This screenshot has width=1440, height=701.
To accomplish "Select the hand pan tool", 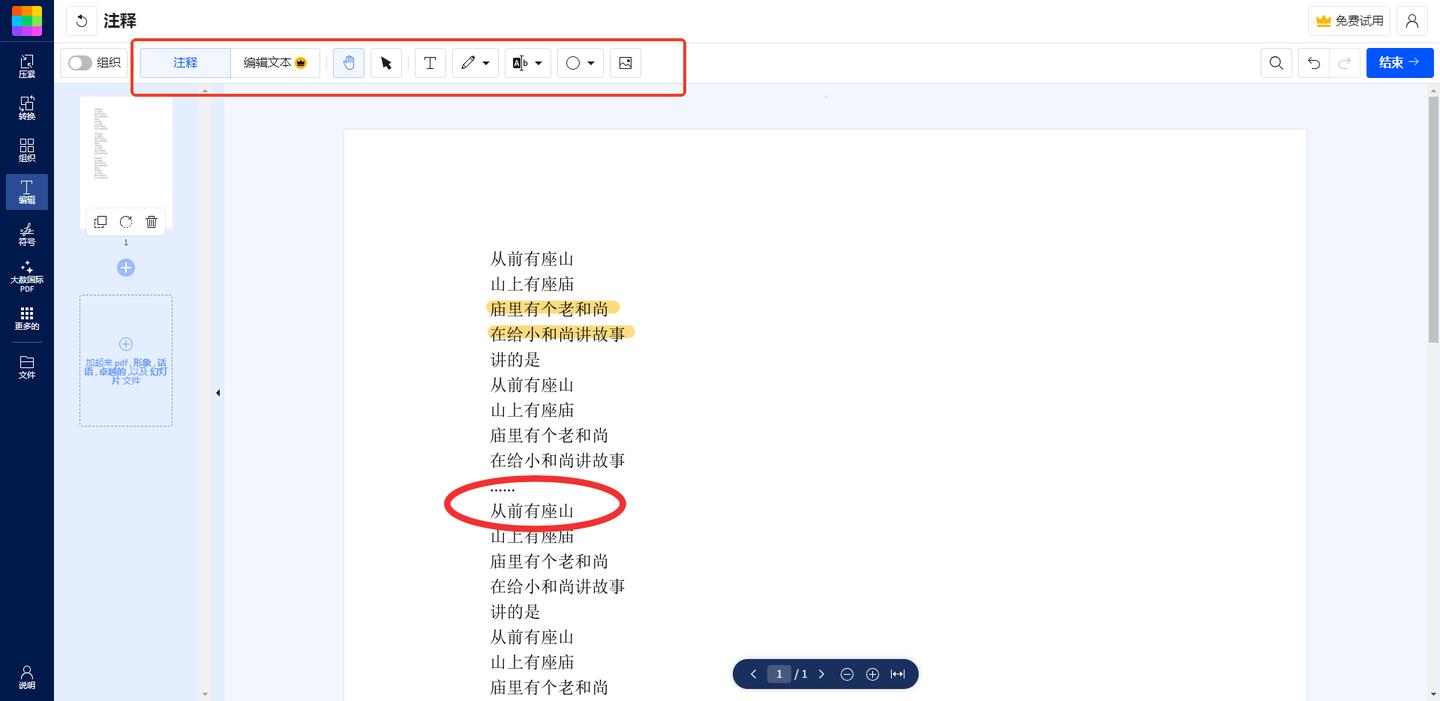I will point(348,63).
